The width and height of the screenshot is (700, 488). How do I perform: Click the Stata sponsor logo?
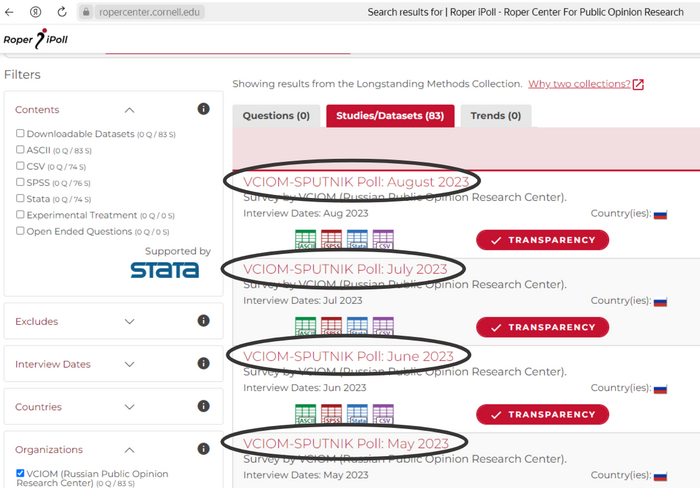point(165,270)
